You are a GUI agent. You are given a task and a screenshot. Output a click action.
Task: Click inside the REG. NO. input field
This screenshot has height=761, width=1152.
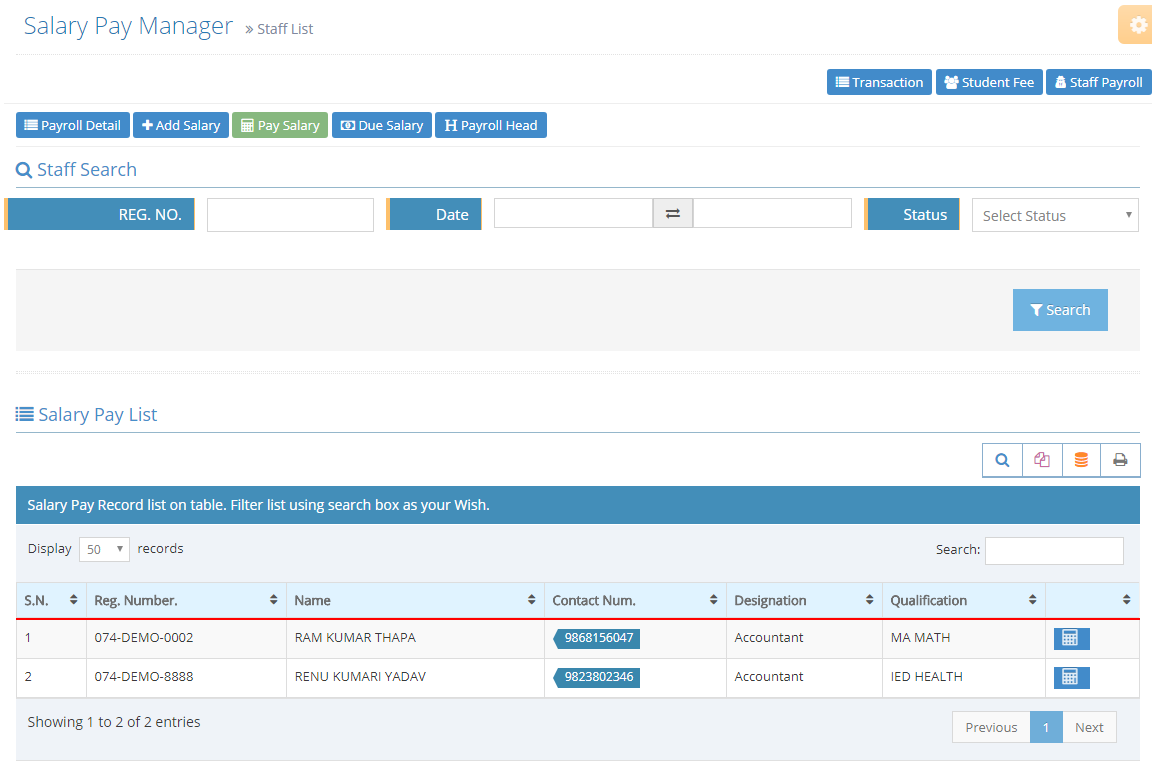(290, 215)
